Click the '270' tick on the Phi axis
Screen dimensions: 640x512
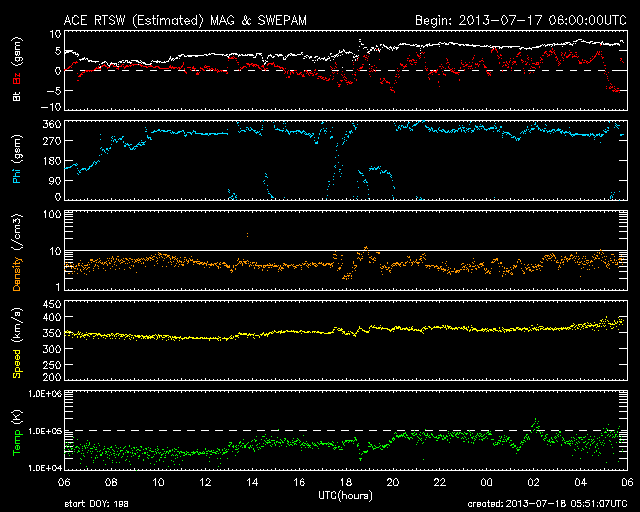[52, 141]
